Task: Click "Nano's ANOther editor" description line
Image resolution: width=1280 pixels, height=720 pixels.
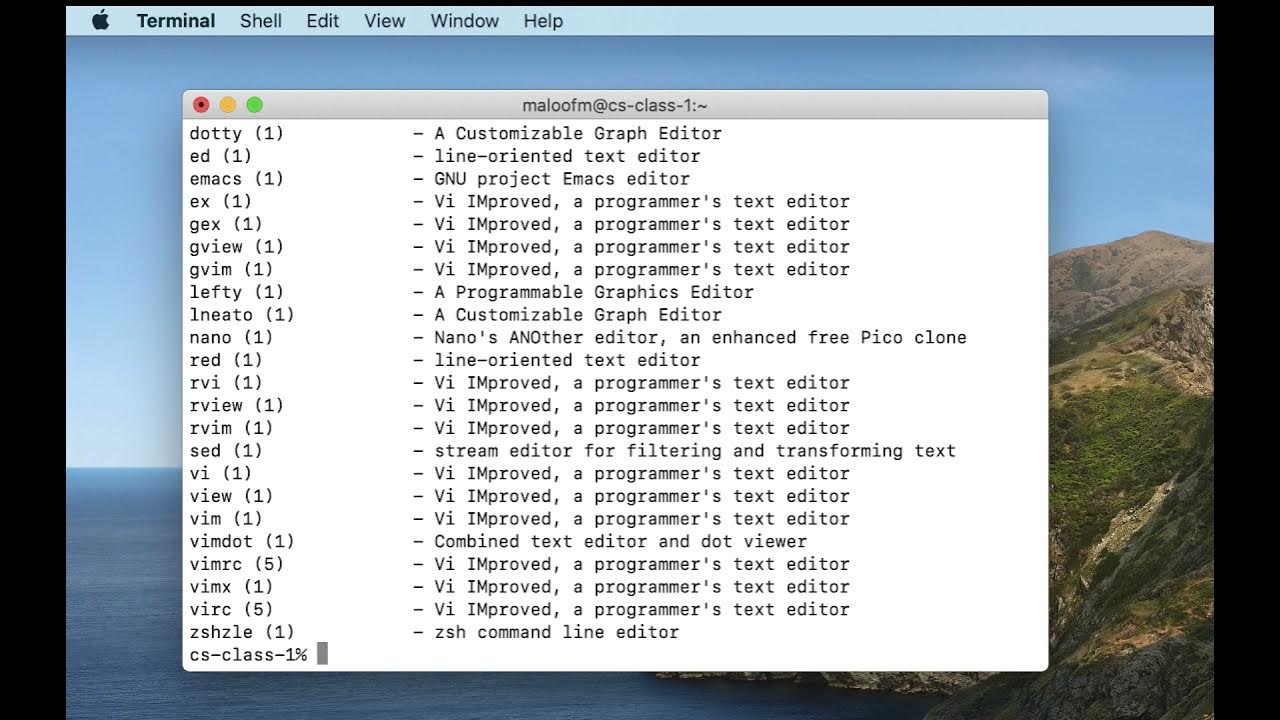Action: point(700,337)
